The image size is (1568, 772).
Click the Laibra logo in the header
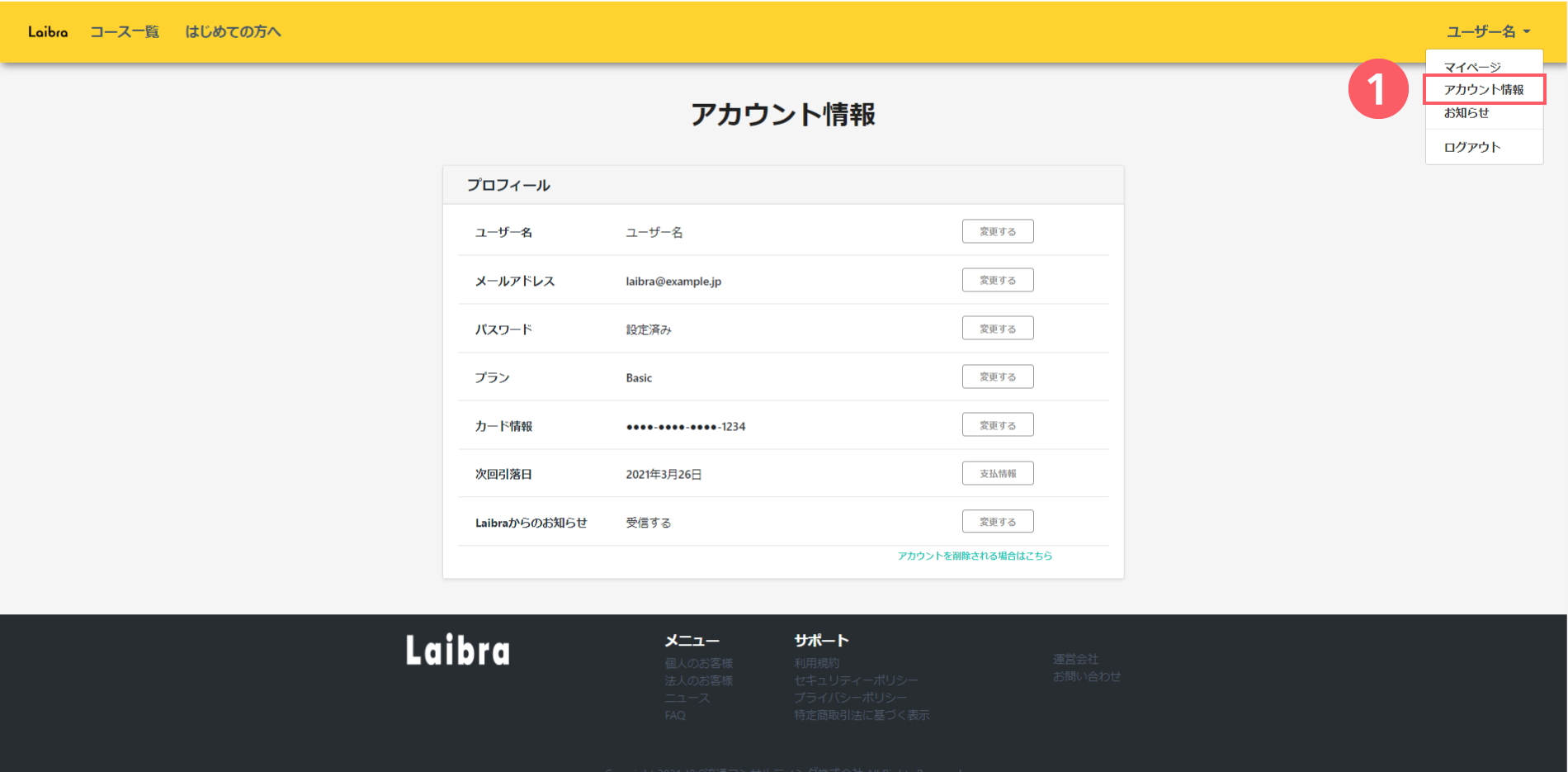pos(48,32)
